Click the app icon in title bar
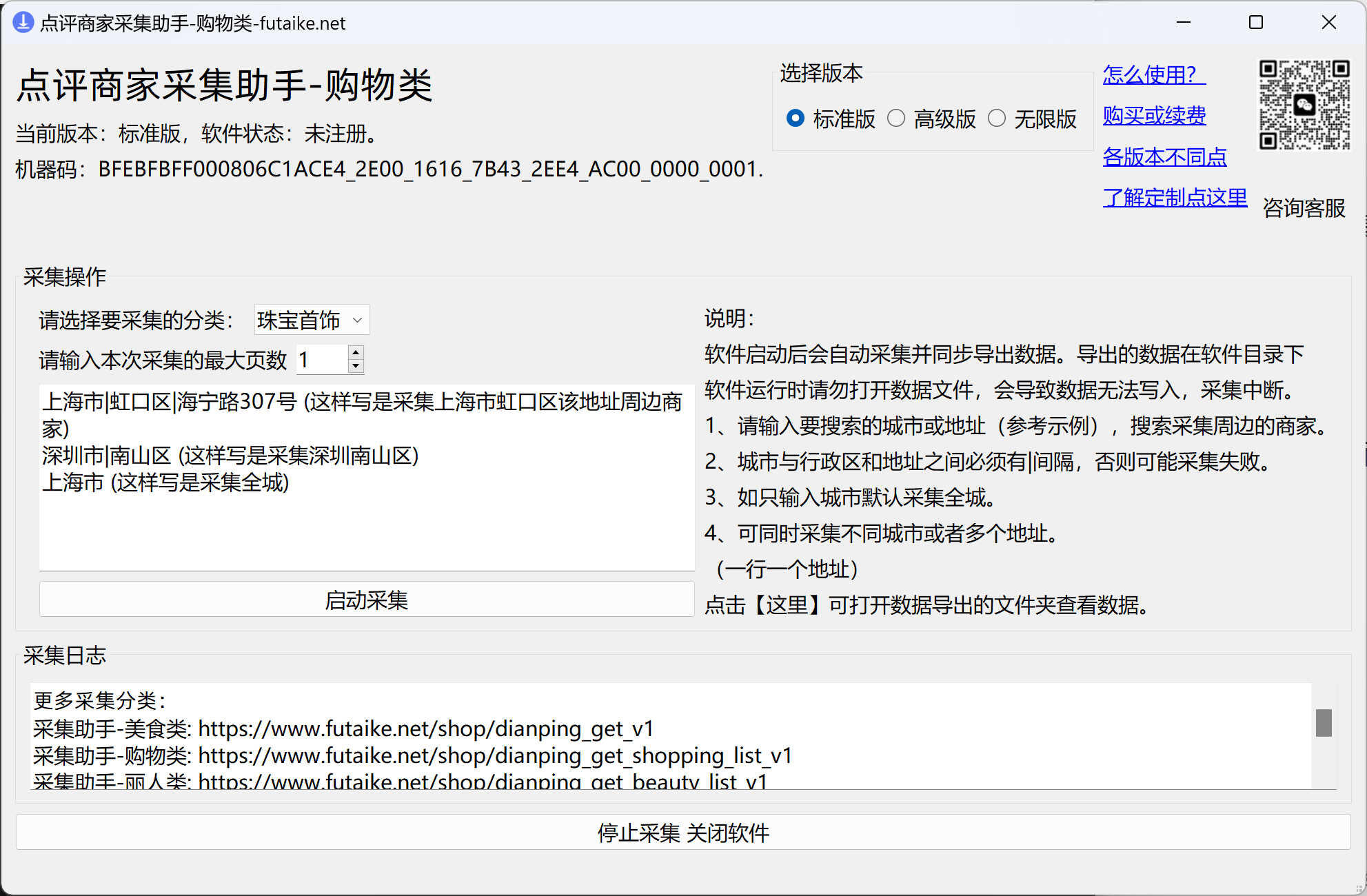The height and width of the screenshot is (896, 1367). (x=23, y=23)
